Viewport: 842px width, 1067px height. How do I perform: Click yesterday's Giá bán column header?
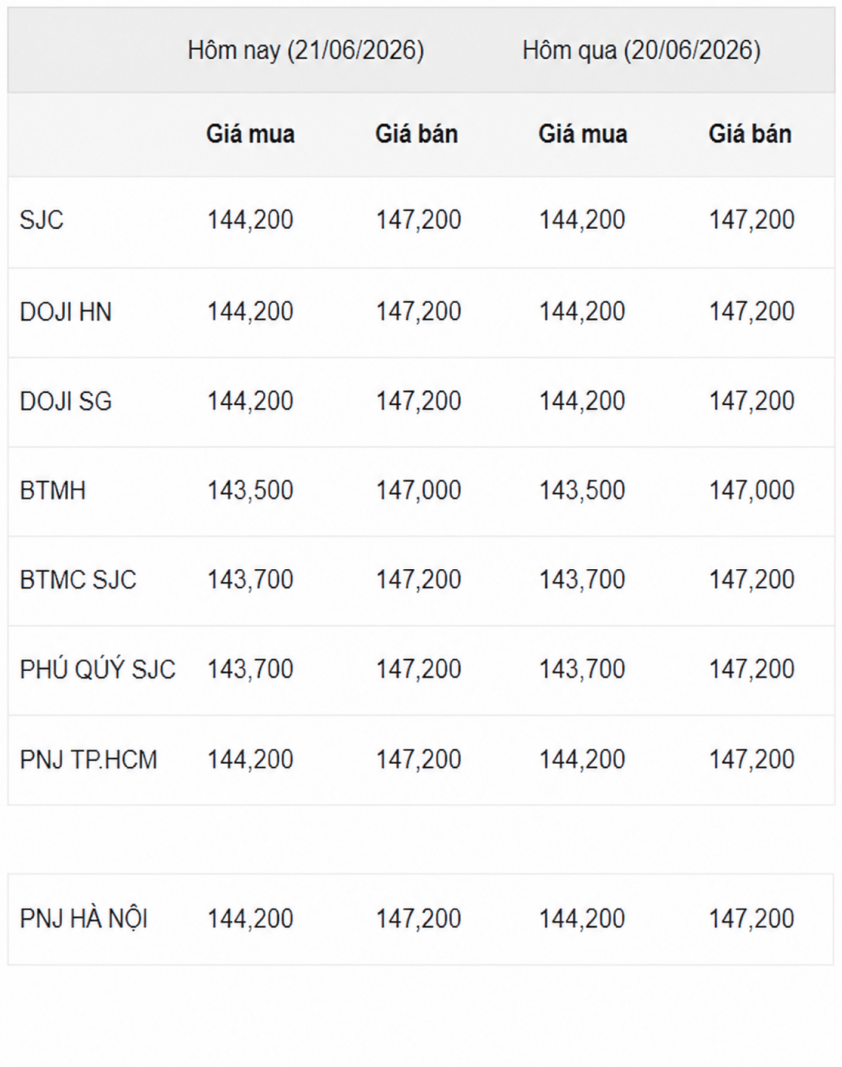click(x=750, y=134)
